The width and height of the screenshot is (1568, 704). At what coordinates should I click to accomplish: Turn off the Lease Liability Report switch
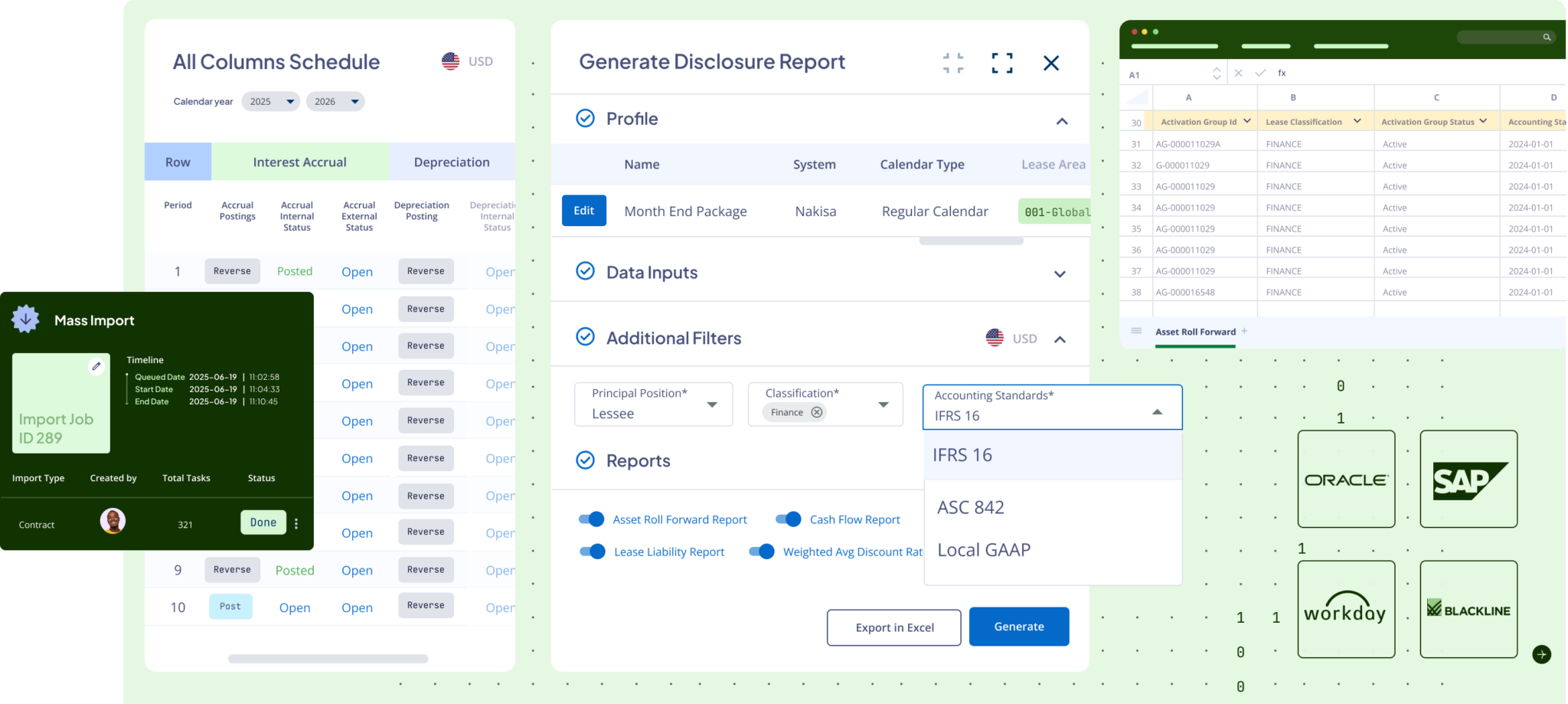click(593, 552)
